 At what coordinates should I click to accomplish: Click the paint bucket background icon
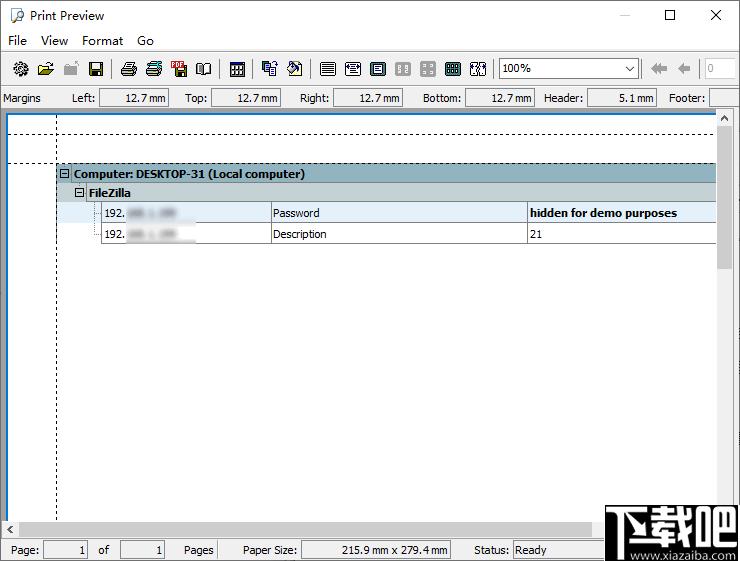click(x=295, y=69)
